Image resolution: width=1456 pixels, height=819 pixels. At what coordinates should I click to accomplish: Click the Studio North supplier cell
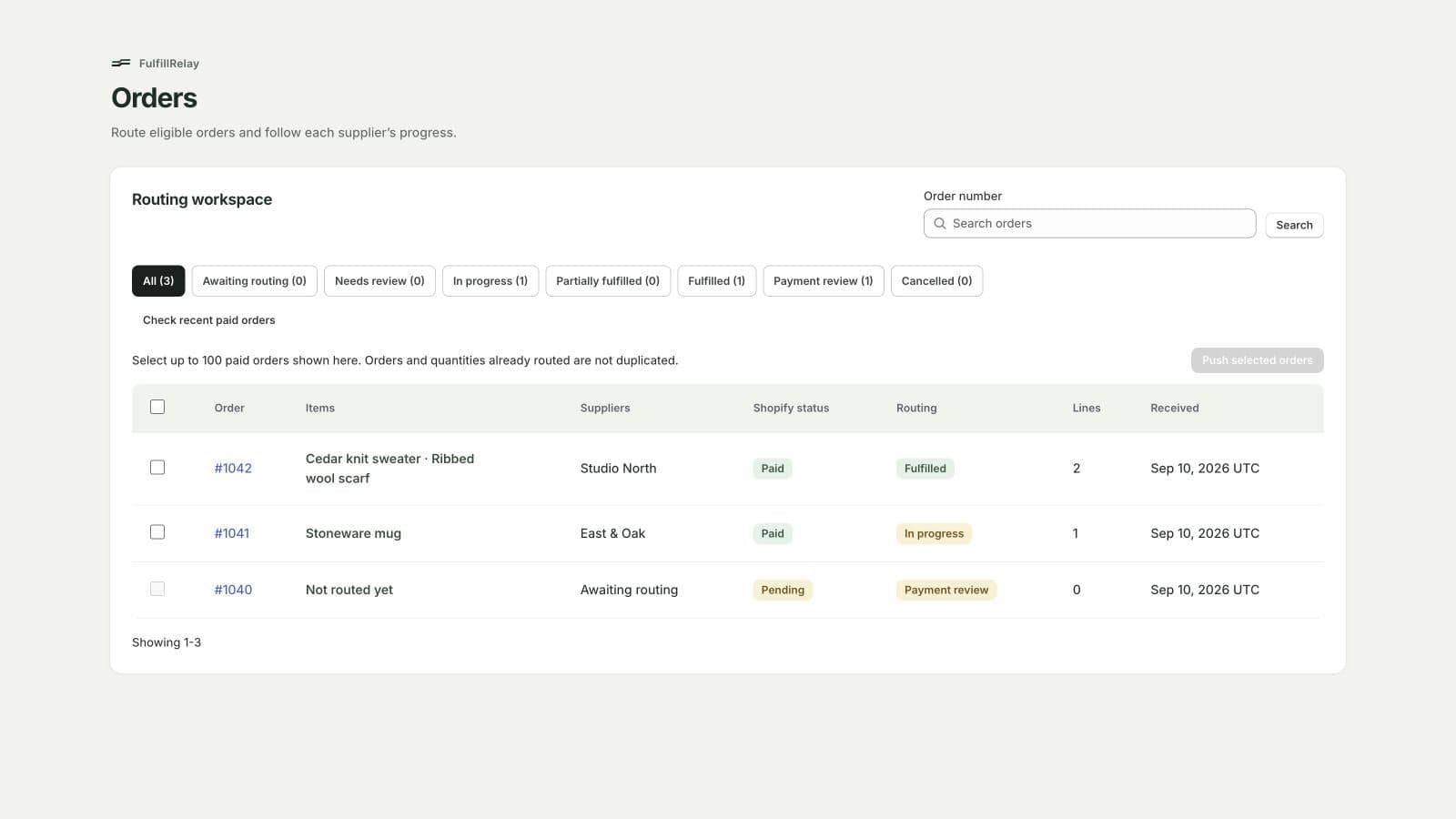(618, 469)
